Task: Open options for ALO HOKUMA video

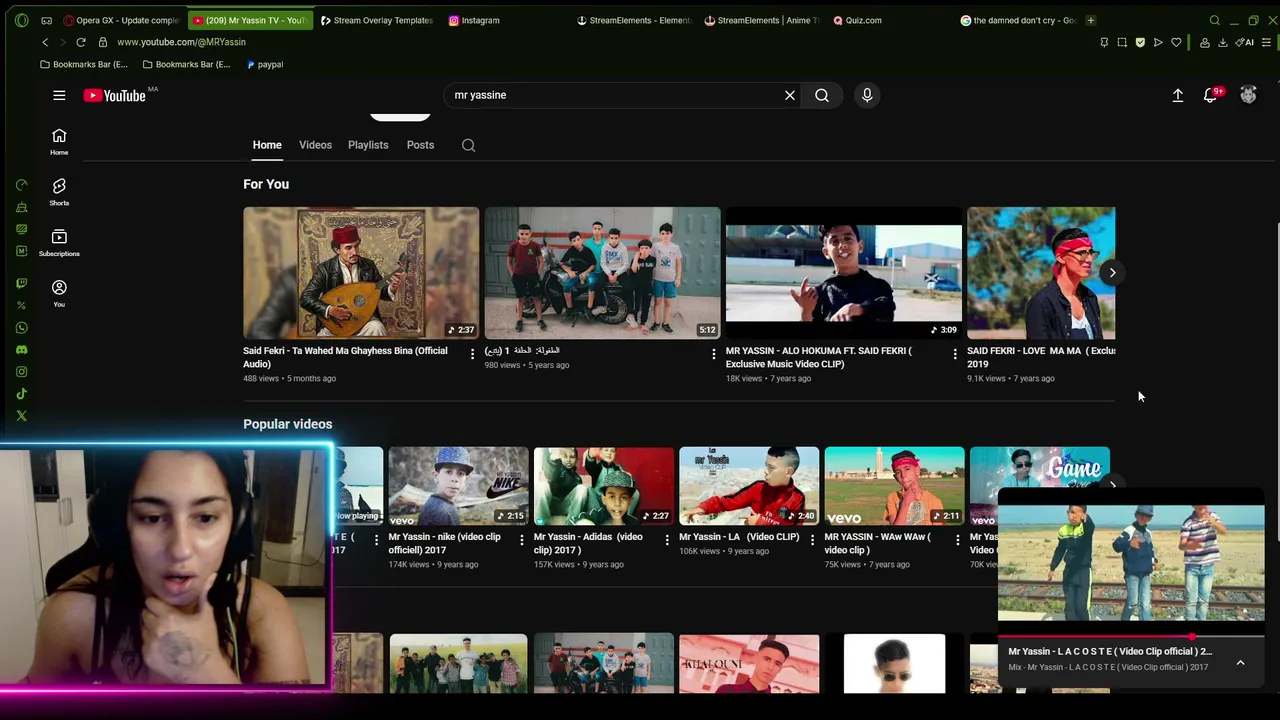Action: [x=954, y=354]
